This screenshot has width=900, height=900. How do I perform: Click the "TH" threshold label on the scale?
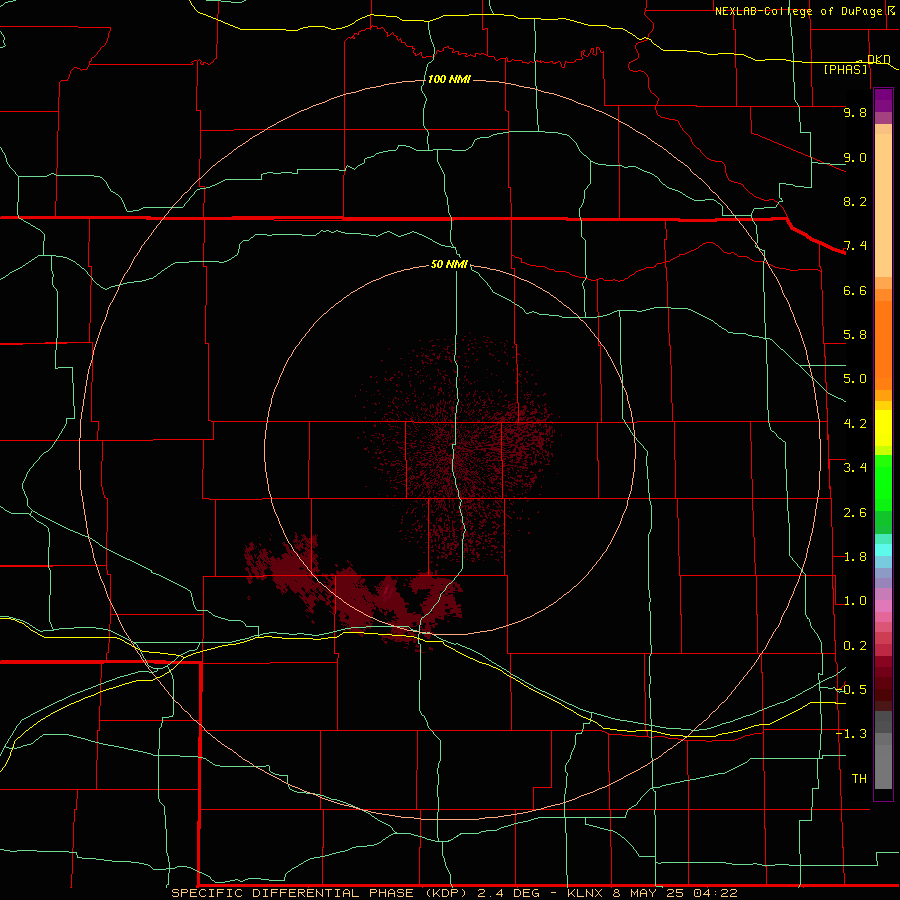(x=859, y=779)
